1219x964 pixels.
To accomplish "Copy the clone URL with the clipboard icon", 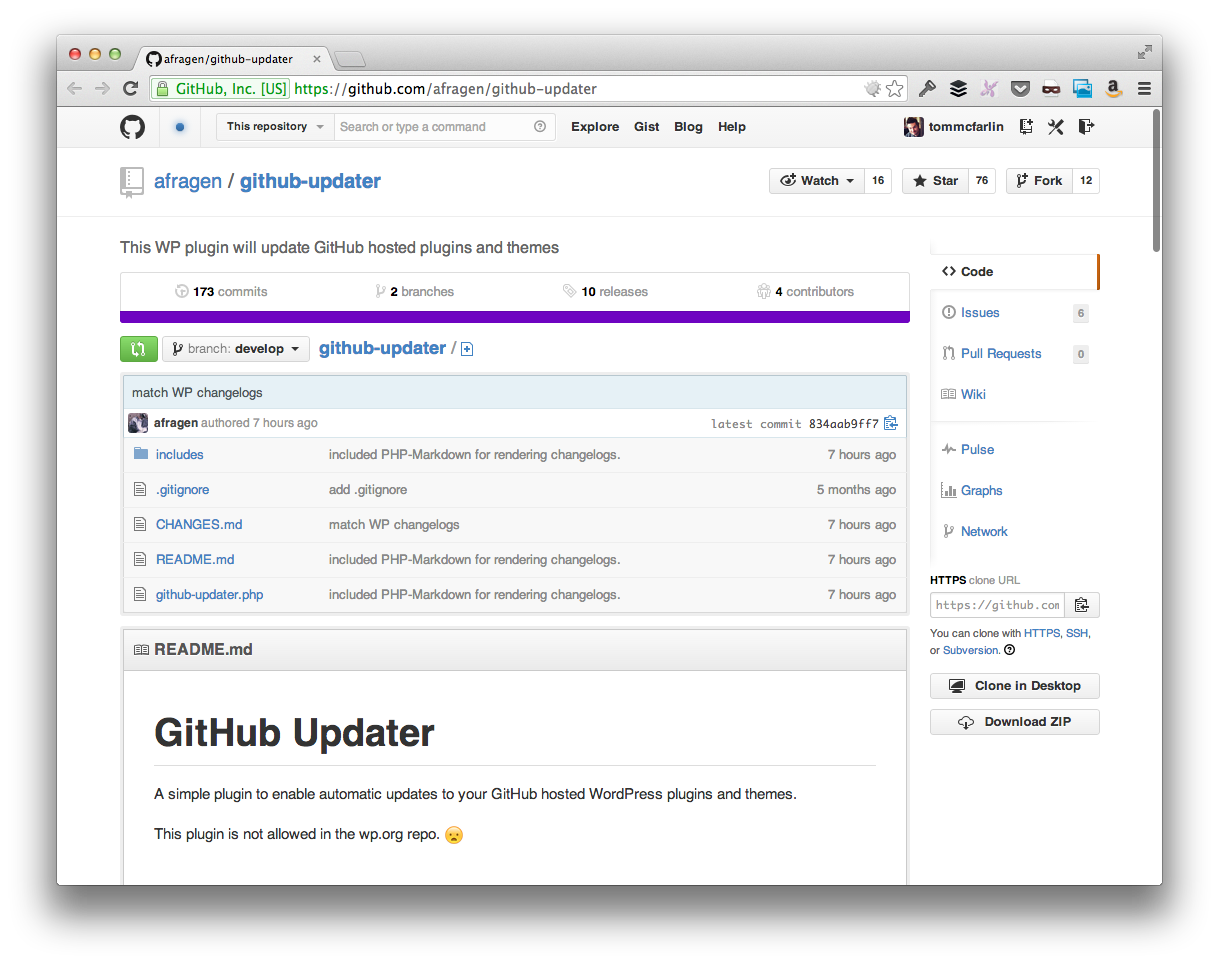I will [x=1082, y=604].
